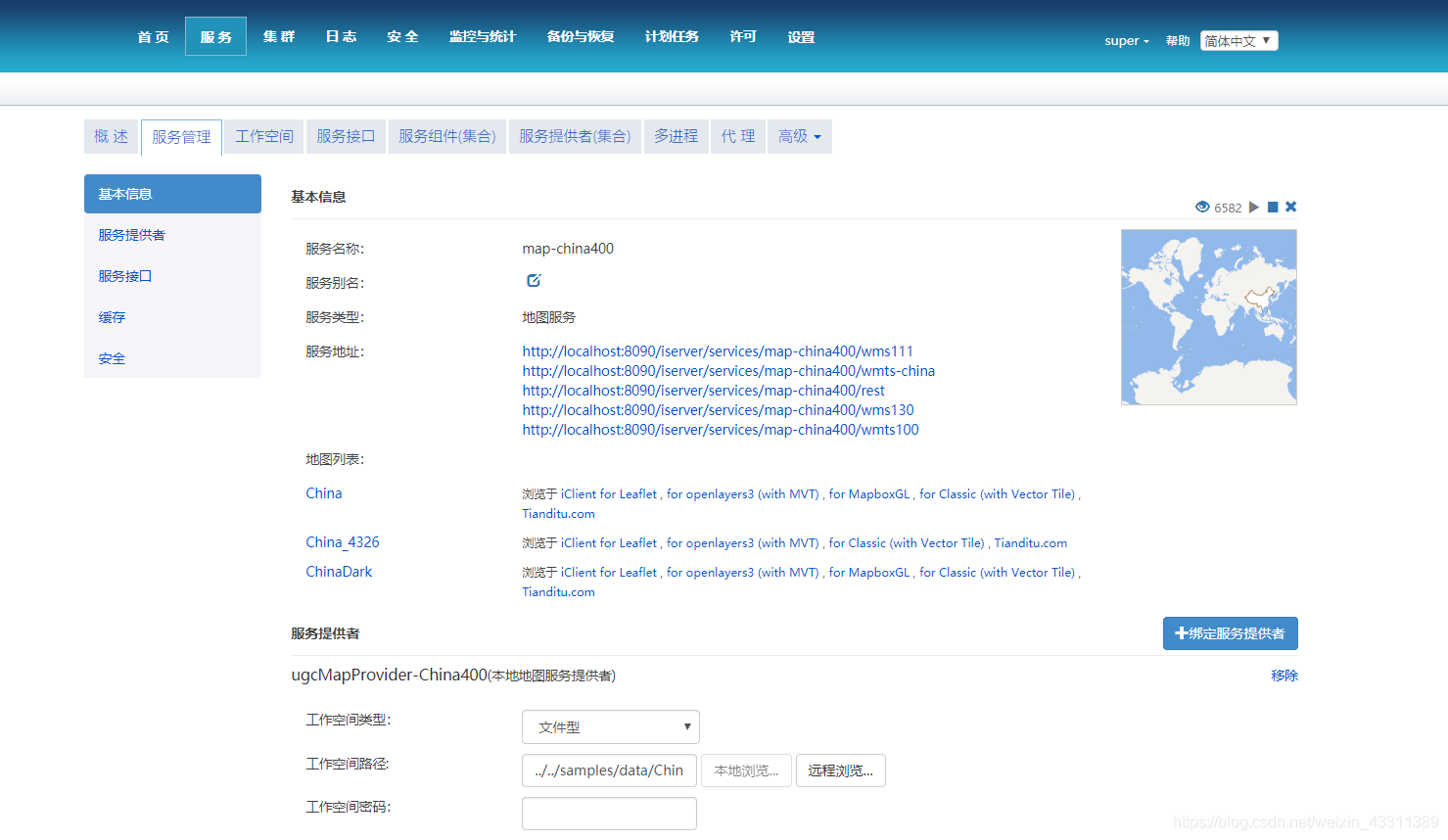Screen dimensions: 1448x840
Task: Open the world map preview thumbnail
Action: click(x=1209, y=317)
